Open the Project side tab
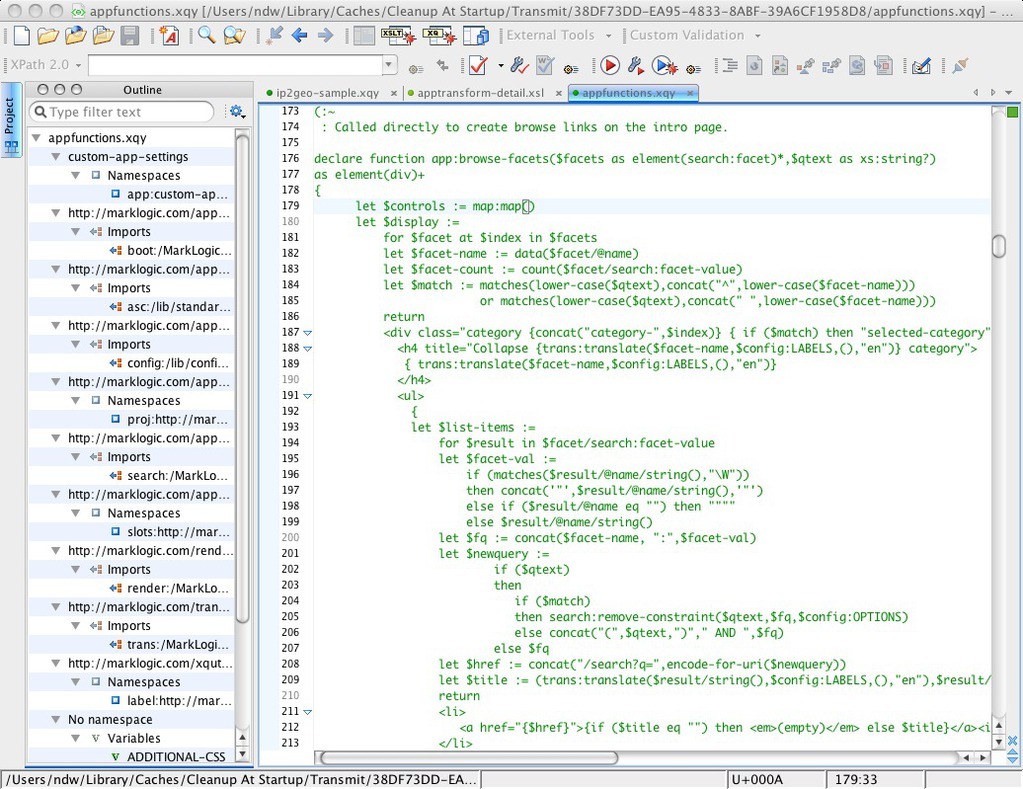The height and width of the screenshot is (789, 1023). tap(10, 119)
